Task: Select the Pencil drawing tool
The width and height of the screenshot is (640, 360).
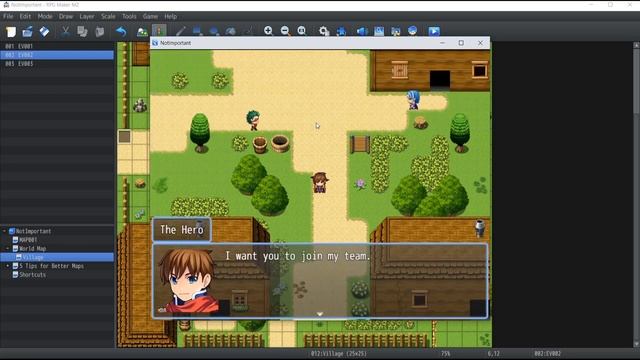Action: point(180,31)
